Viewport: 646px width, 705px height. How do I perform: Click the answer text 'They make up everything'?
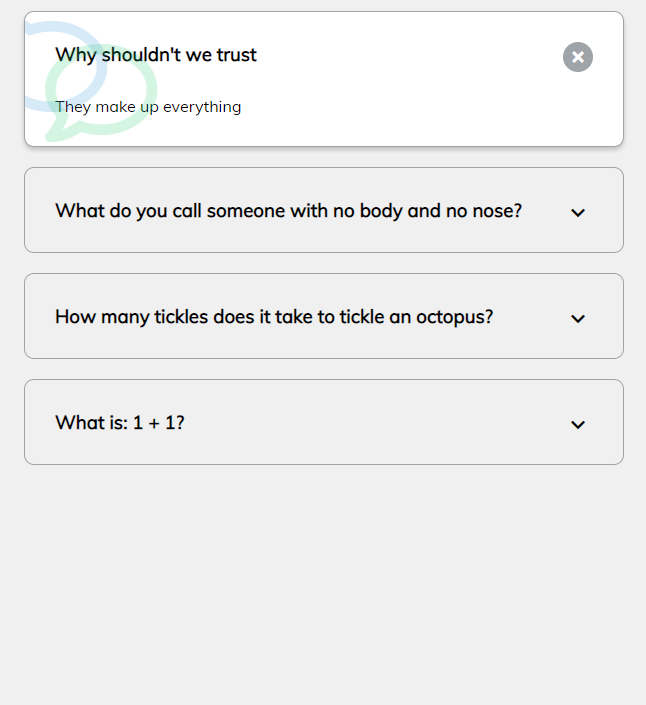pos(148,107)
